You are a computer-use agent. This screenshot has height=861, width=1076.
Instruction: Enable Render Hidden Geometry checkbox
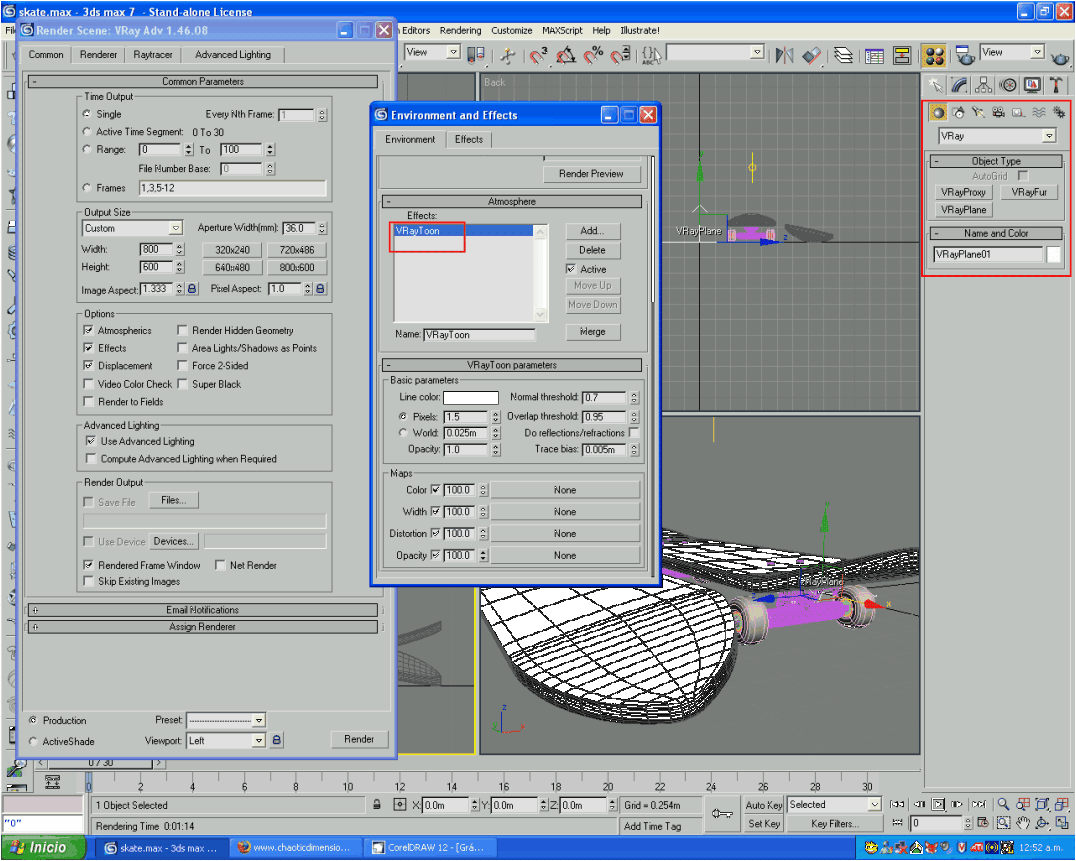[x=183, y=330]
